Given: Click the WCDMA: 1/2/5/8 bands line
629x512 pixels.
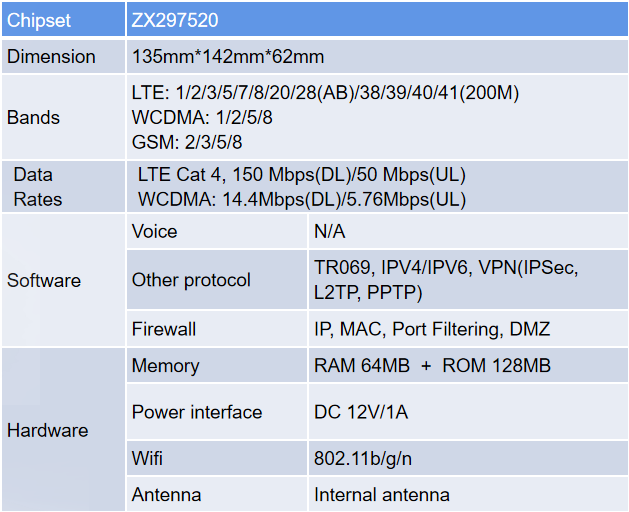Looking at the screenshot, I should pos(202,118).
